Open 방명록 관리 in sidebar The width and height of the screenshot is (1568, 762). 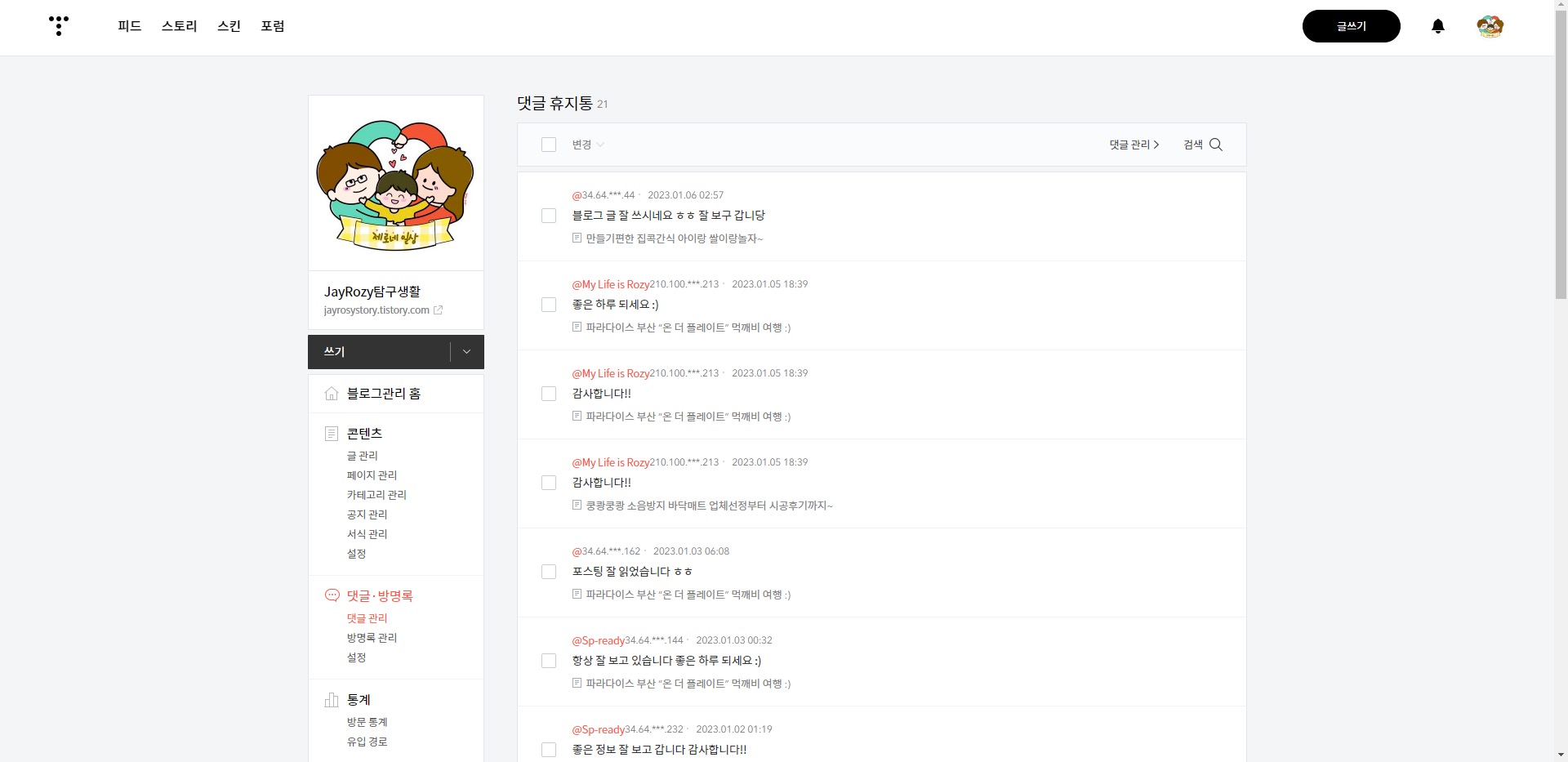[x=372, y=638]
